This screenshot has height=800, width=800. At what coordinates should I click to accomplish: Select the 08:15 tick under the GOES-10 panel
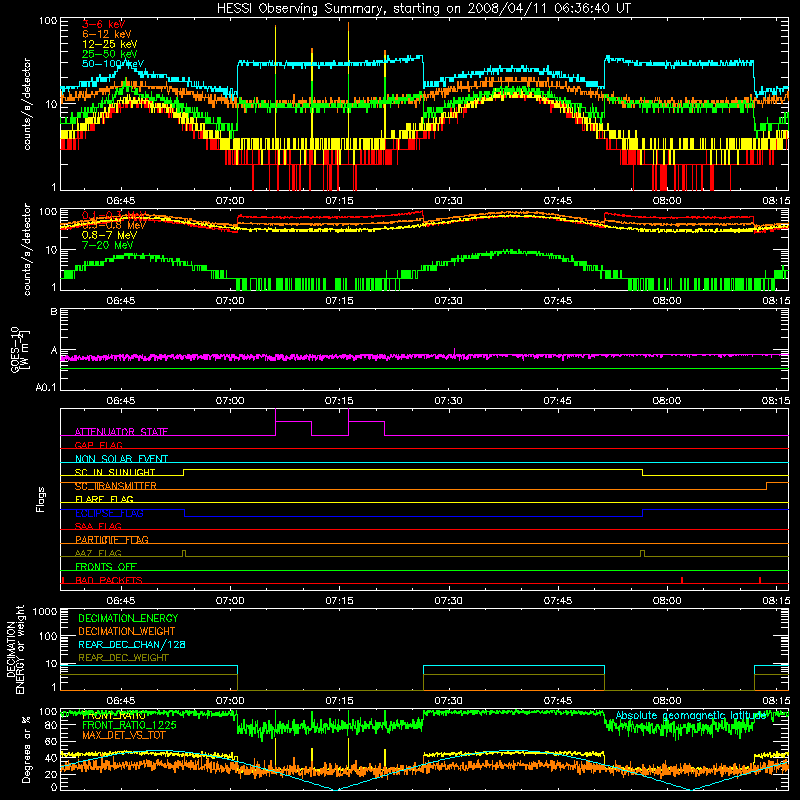[x=776, y=400]
